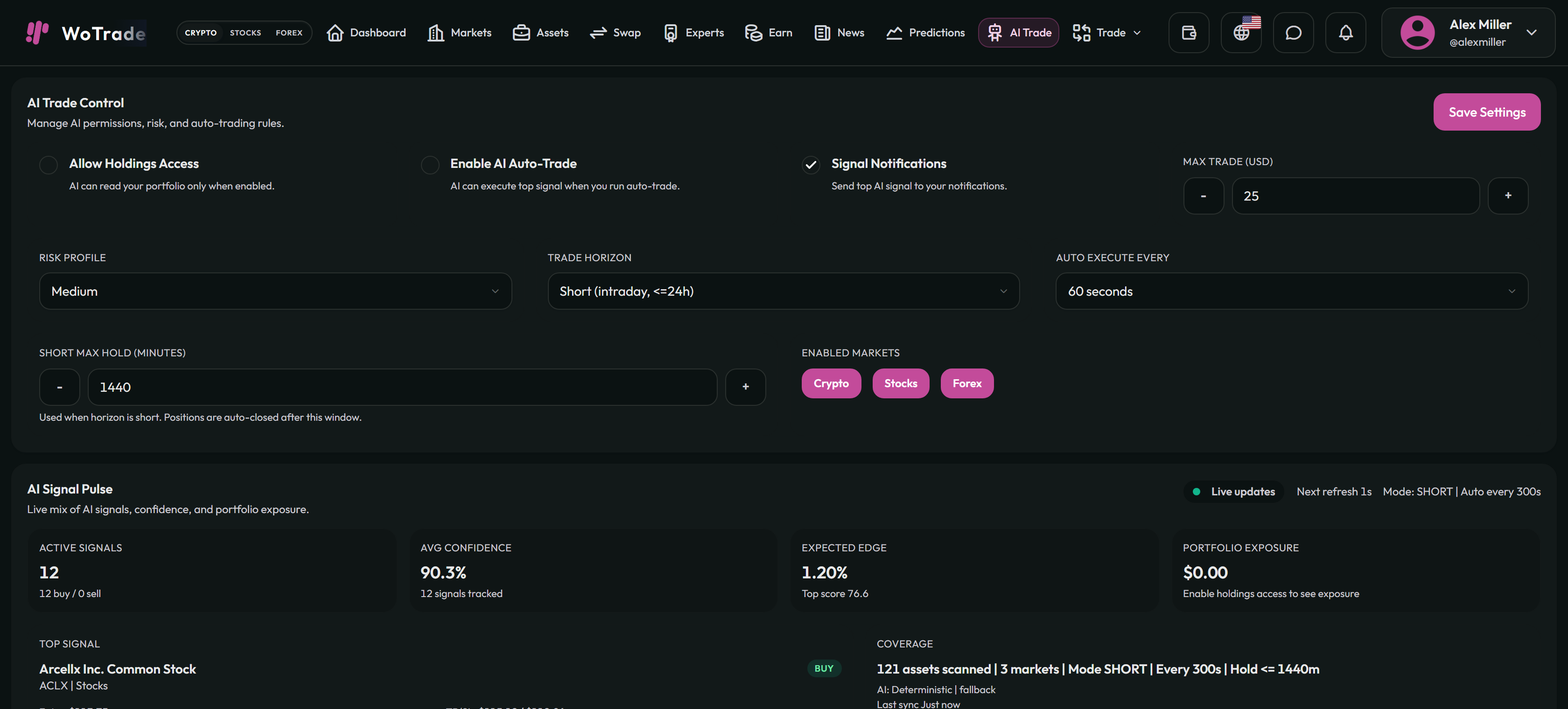Viewport: 1568px width, 709px height.
Task: Click the '121 assets scanned' coverage line
Action: [1098, 669]
